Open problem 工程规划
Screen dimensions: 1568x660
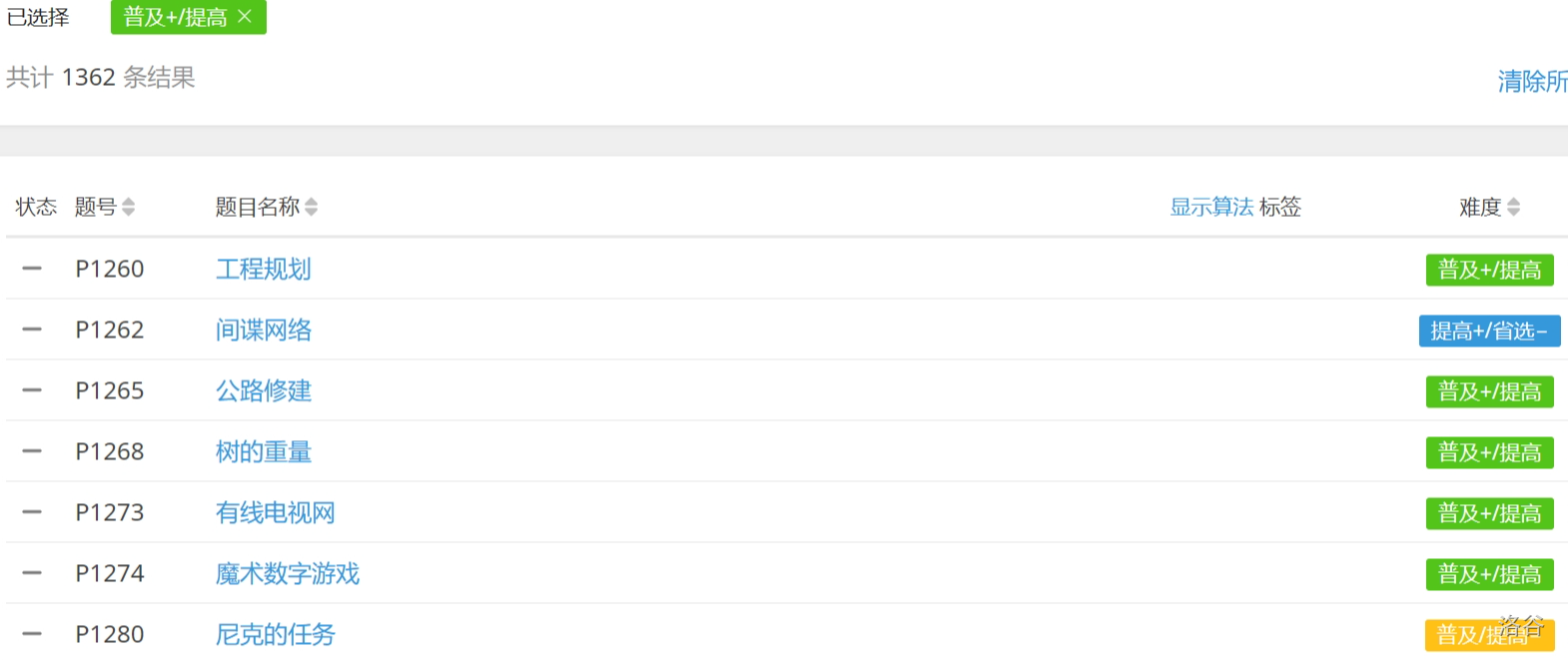(264, 269)
